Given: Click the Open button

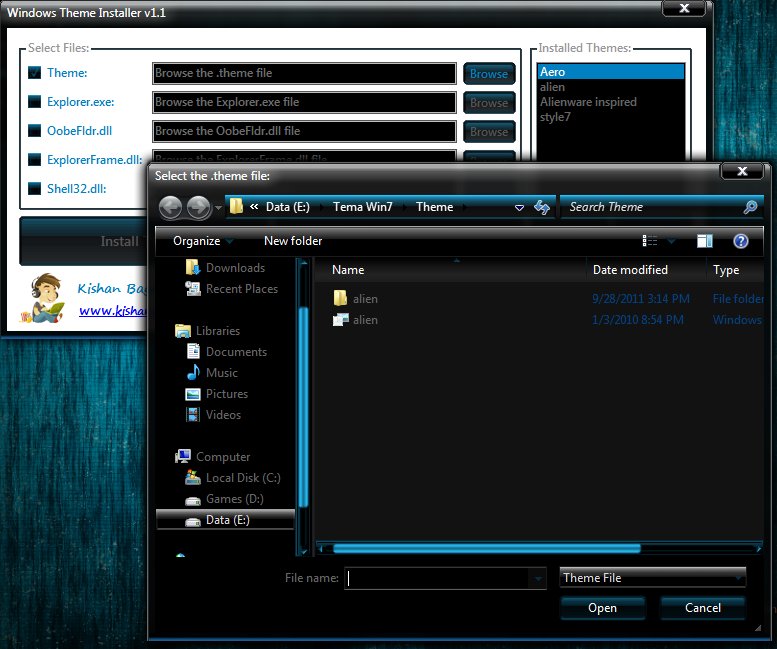Looking at the screenshot, I should pyautogui.click(x=603, y=608).
